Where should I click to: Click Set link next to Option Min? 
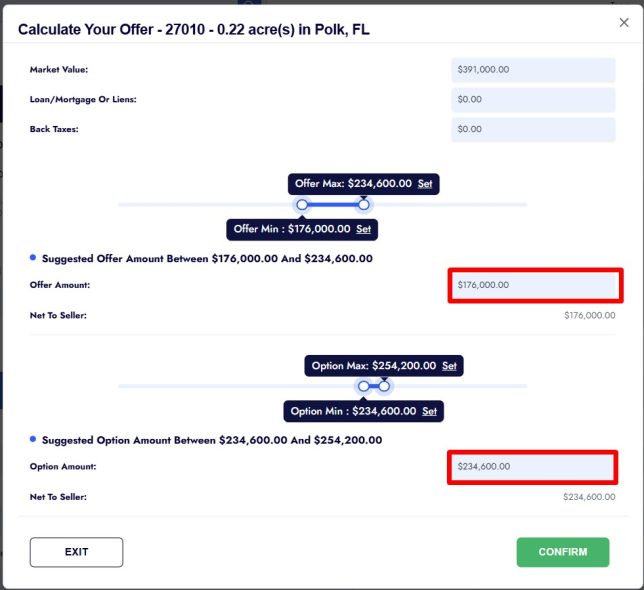pyautogui.click(x=429, y=411)
